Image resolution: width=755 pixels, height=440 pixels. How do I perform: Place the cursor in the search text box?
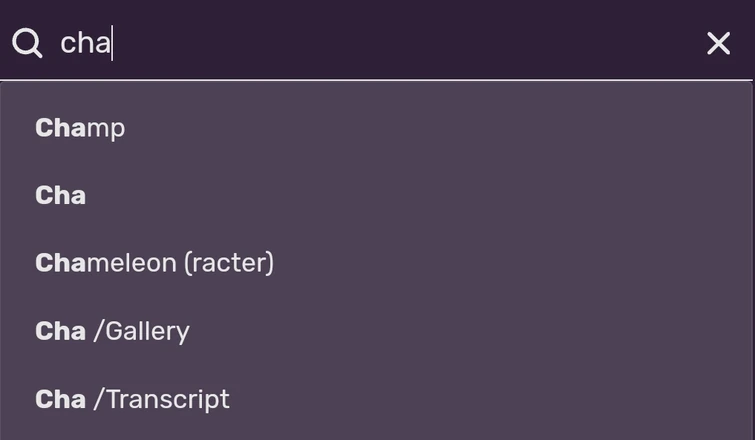pyautogui.click(x=380, y=43)
